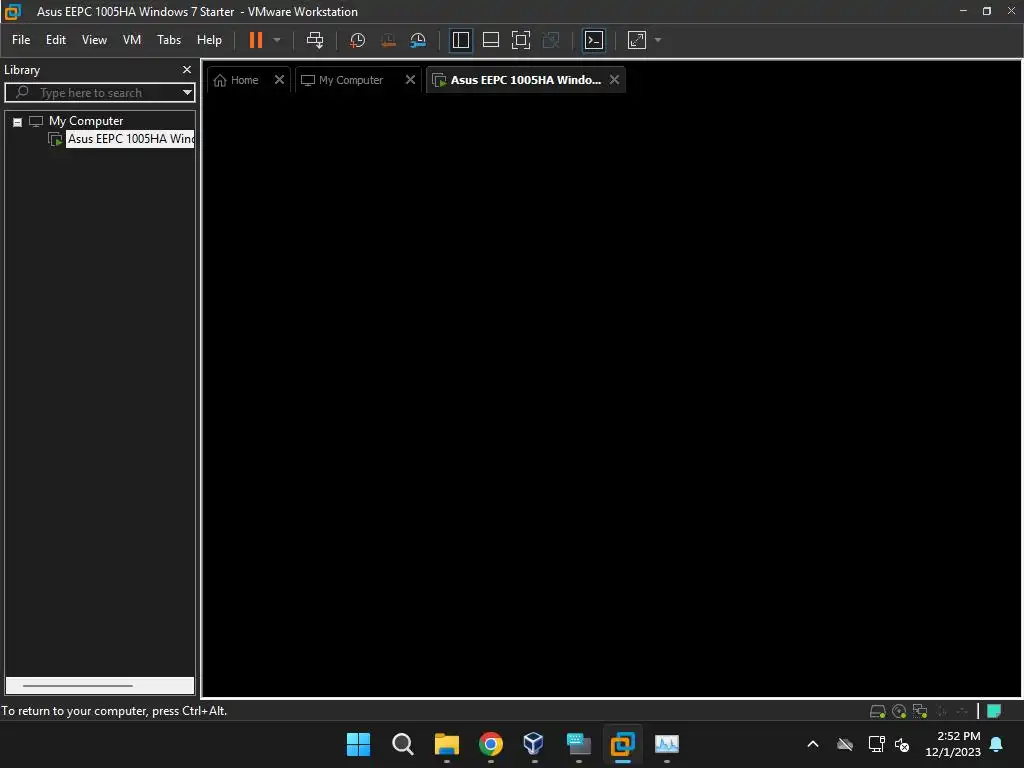Collapse the My Computer tree node
The width and height of the screenshot is (1024, 768).
pyautogui.click(x=18, y=122)
